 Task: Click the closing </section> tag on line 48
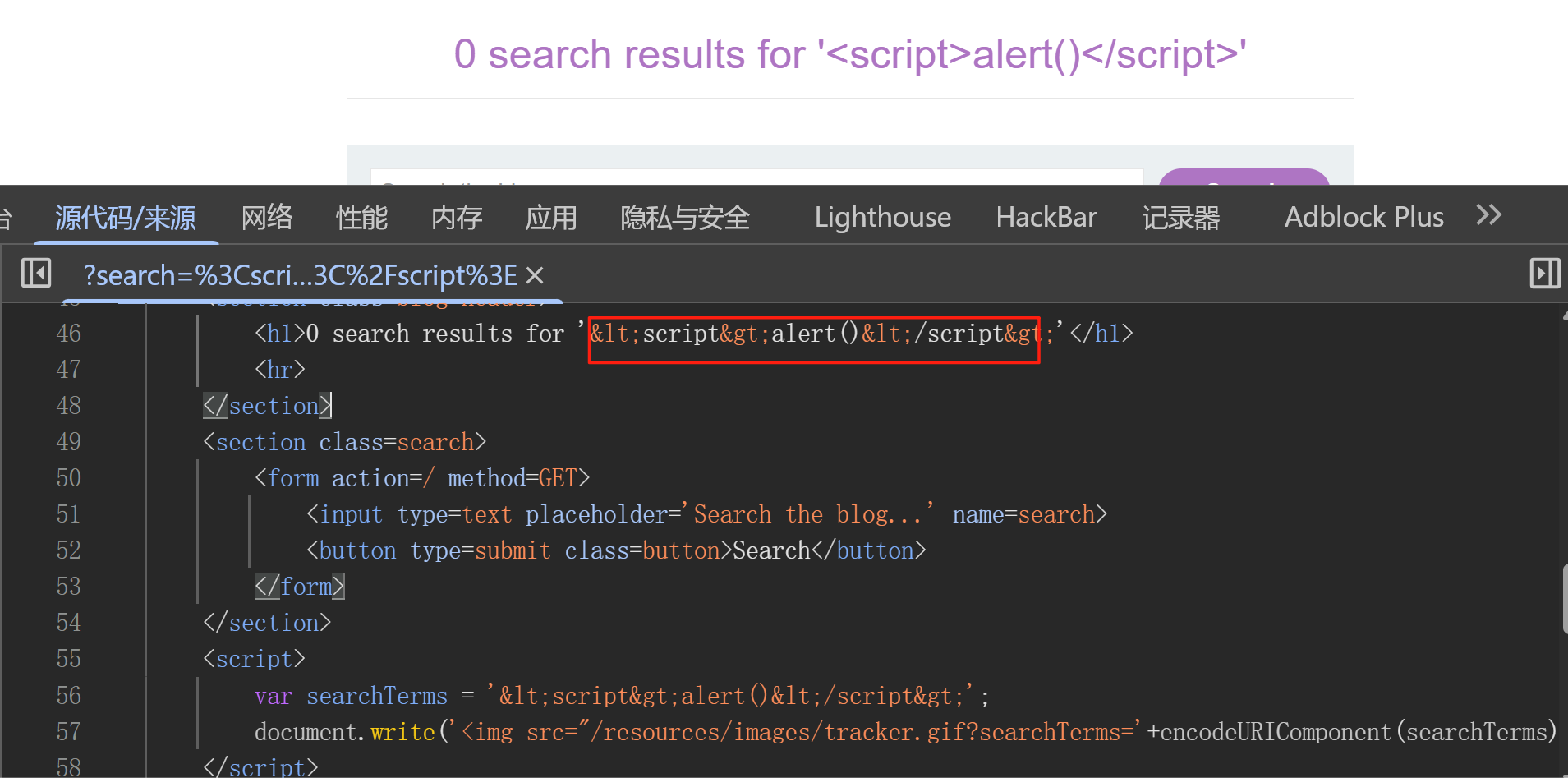coord(267,406)
